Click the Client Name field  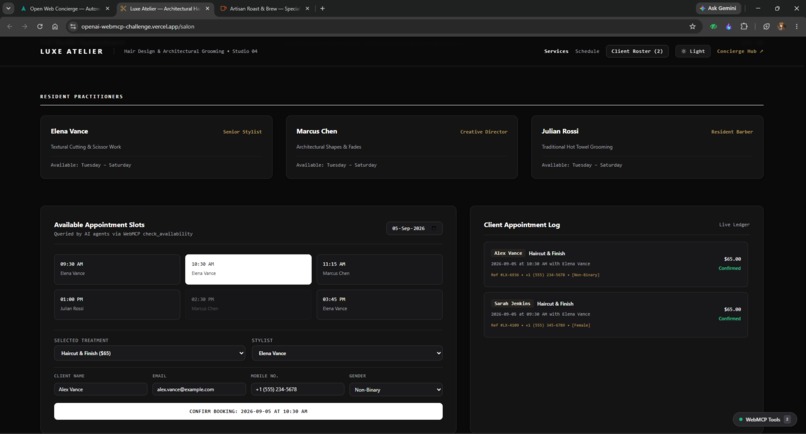pyautogui.click(x=101, y=390)
